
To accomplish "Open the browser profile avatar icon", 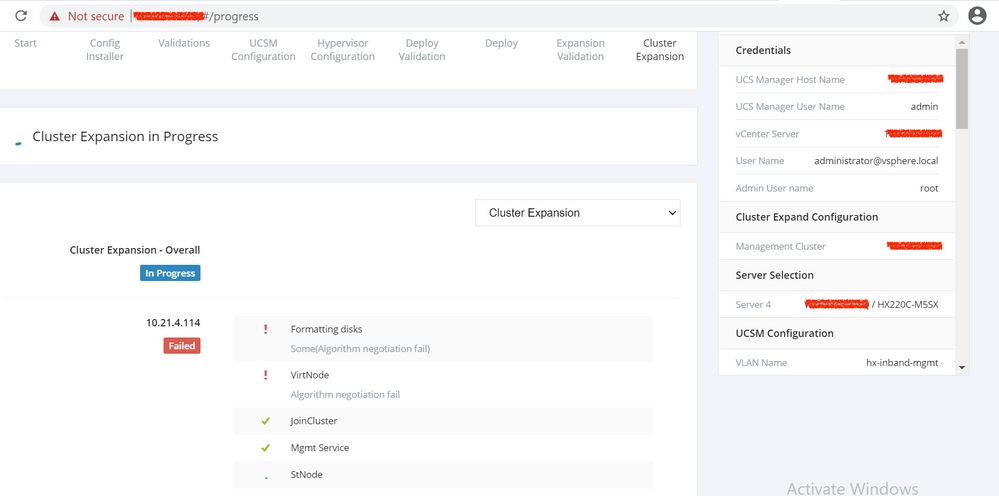I will coord(977,16).
